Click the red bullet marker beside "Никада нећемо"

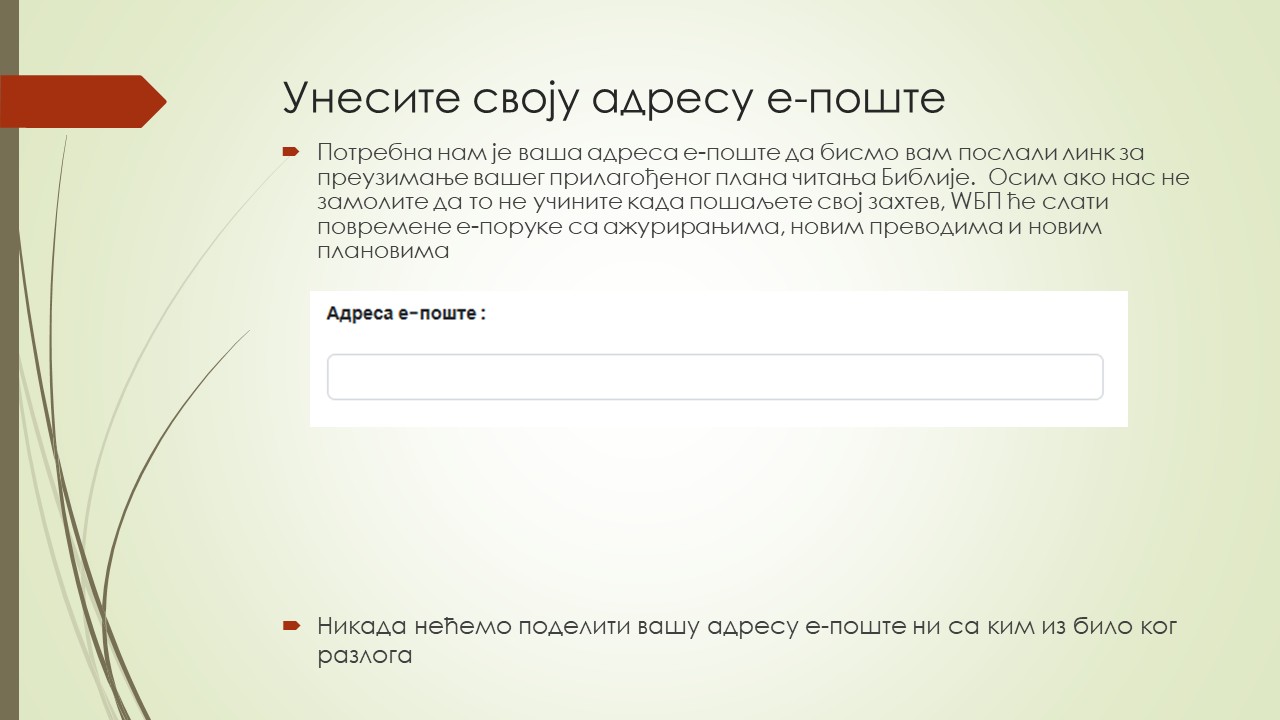click(x=293, y=624)
